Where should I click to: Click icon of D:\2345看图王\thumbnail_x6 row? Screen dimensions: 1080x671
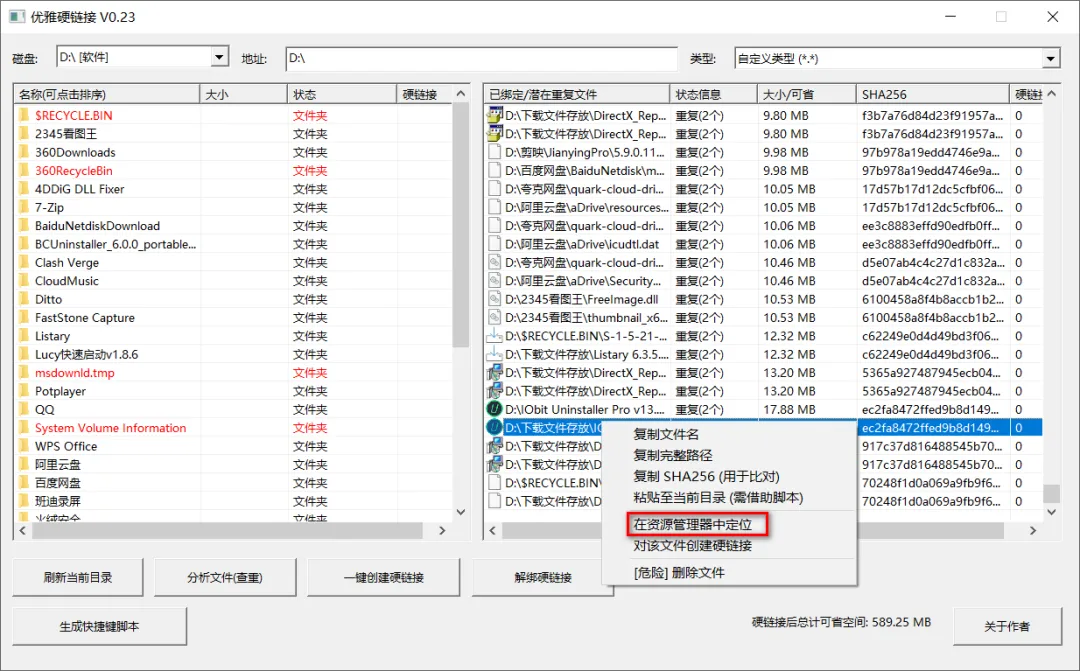(x=494, y=318)
